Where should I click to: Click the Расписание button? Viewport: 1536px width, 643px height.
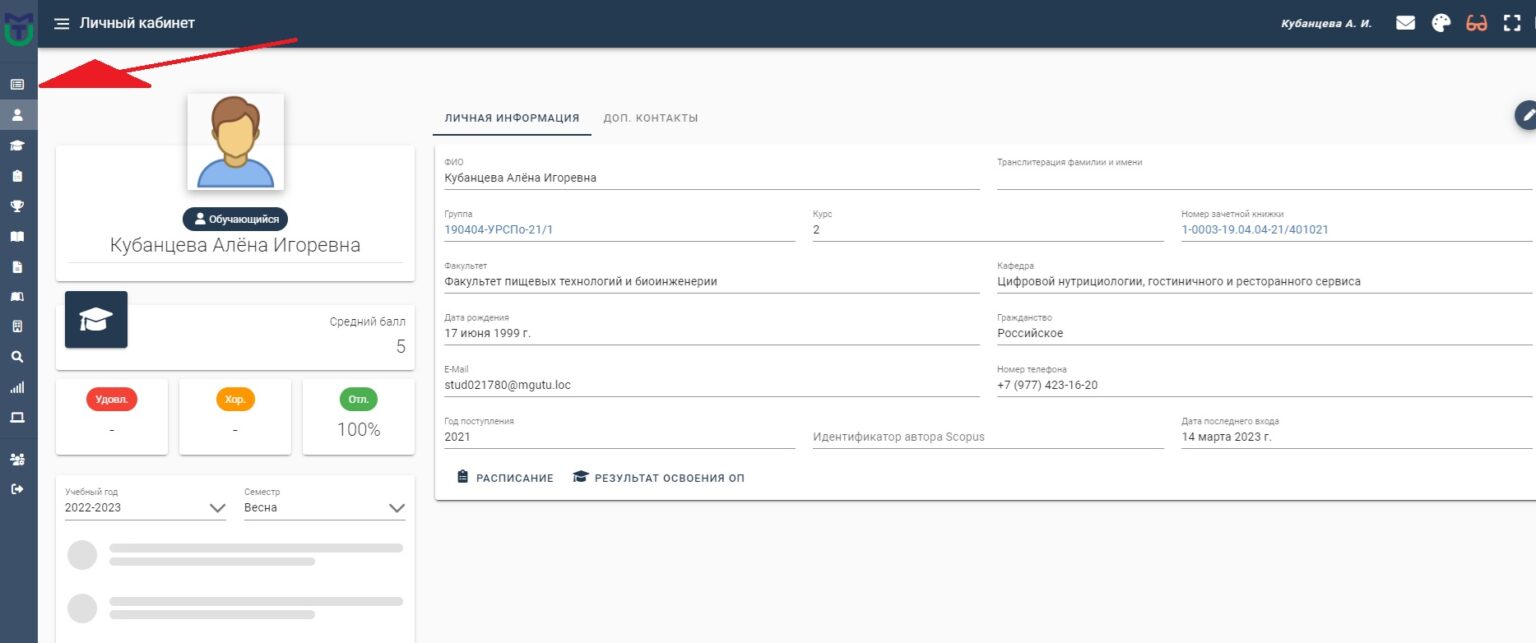click(505, 478)
